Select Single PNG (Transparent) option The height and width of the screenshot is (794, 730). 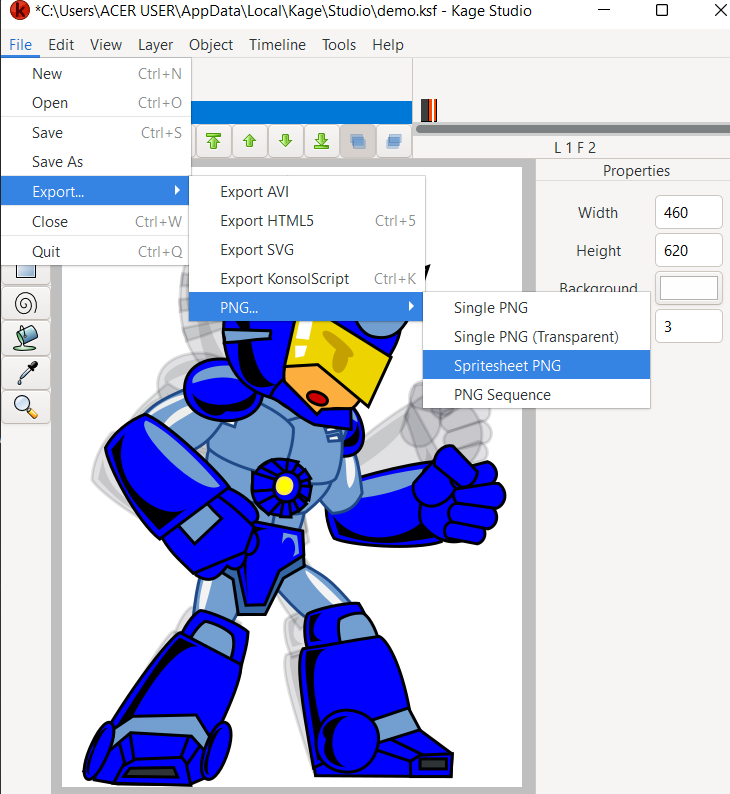[x=537, y=337]
